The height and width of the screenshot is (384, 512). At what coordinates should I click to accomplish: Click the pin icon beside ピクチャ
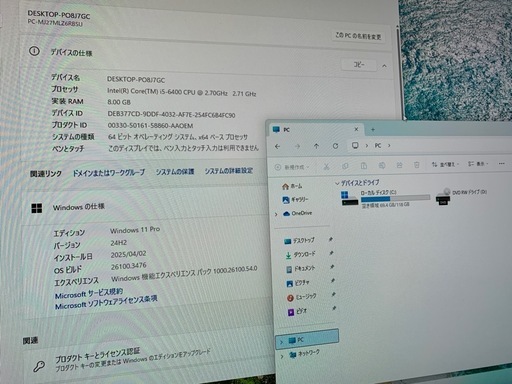click(333, 281)
